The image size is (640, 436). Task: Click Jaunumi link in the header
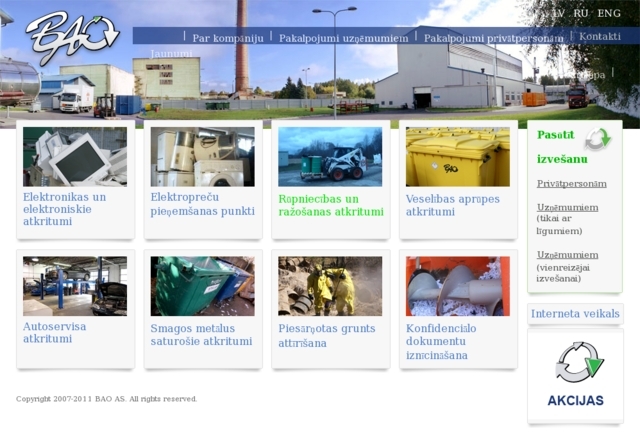pyautogui.click(x=170, y=52)
